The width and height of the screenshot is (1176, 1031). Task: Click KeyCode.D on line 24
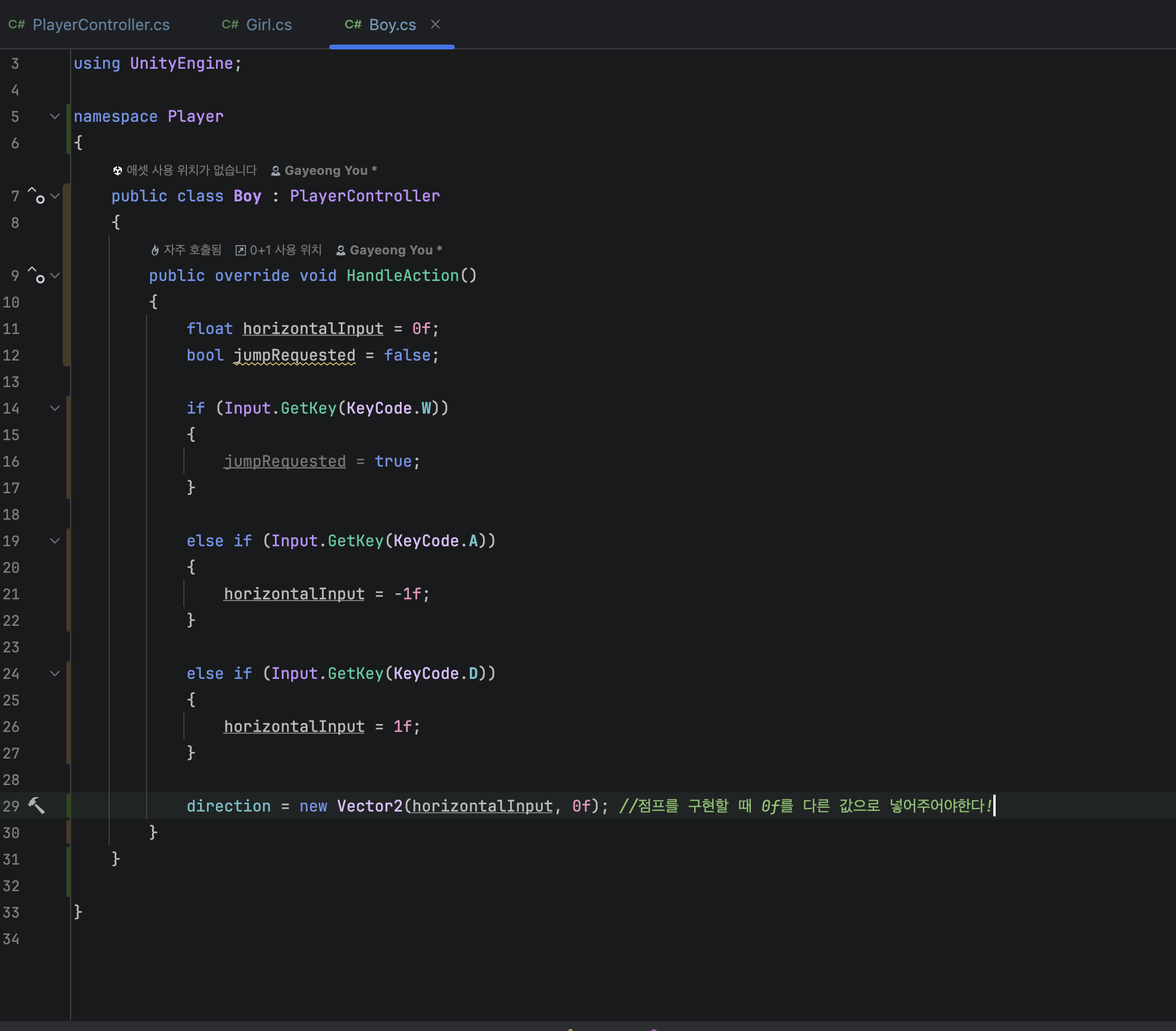(435, 673)
